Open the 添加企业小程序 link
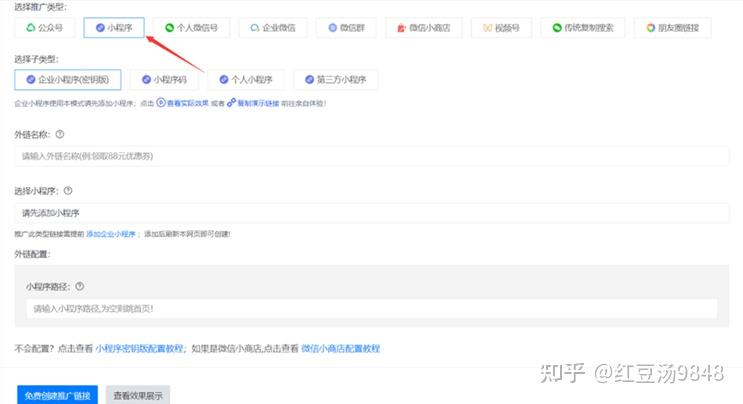This screenshot has height=404, width=743. (111, 234)
